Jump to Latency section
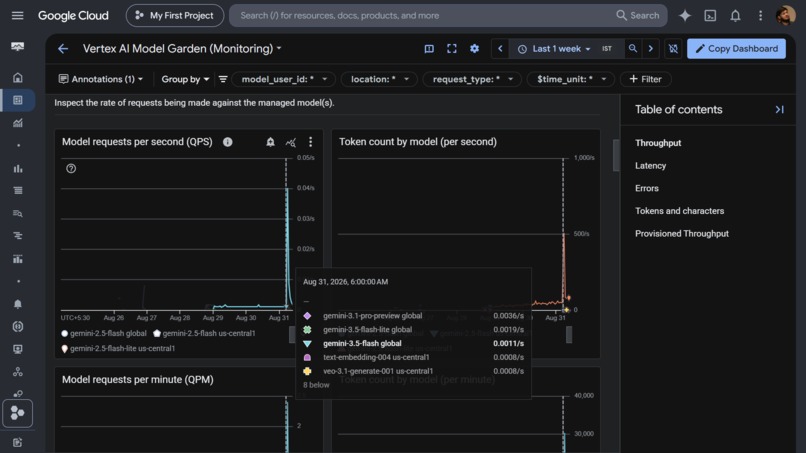The height and width of the screenshot is (453, 806). coord(650,166)
